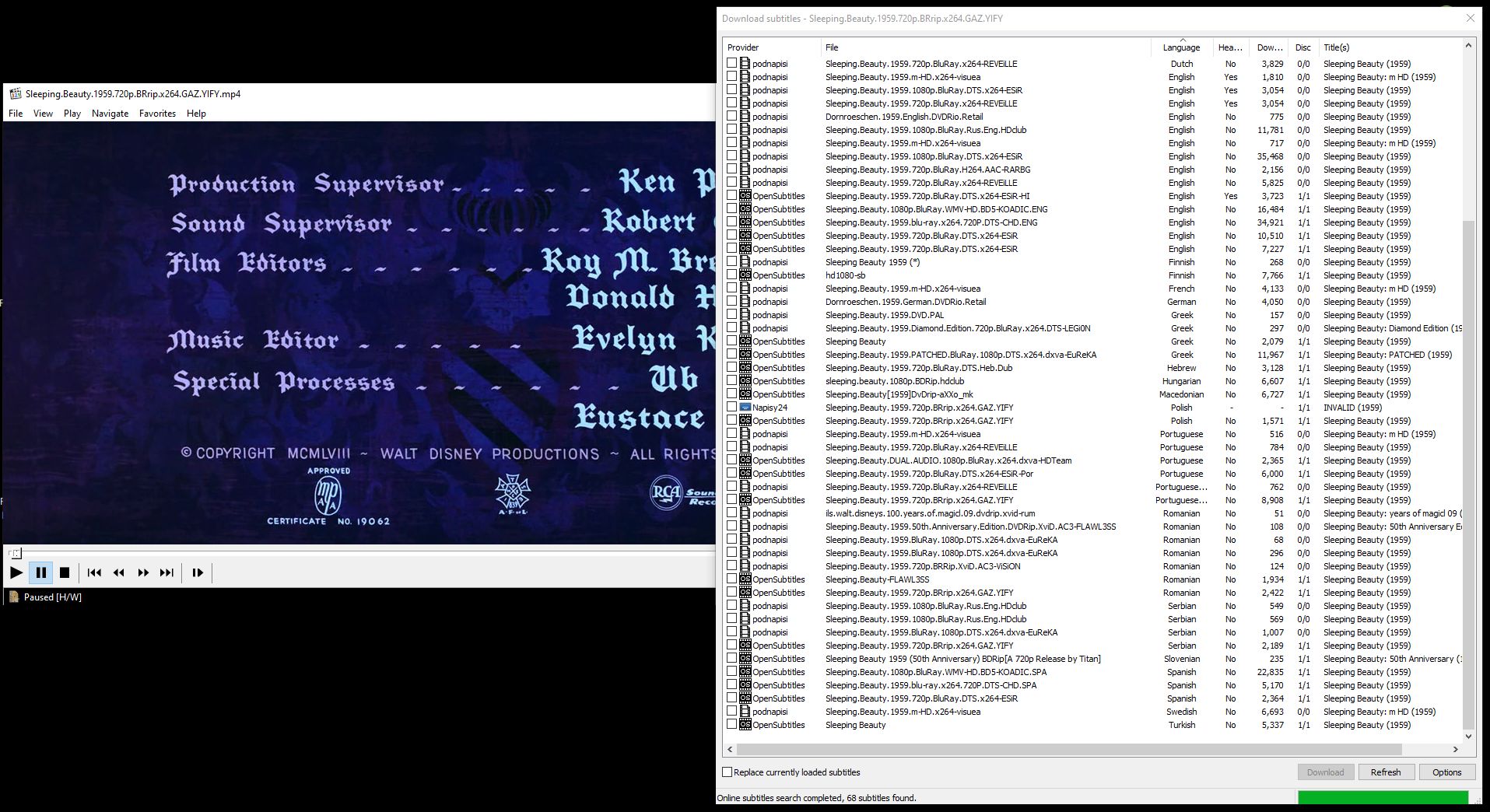Click the player seek bar handle
Screen dimensions: 1490x812
pos(16,553)
